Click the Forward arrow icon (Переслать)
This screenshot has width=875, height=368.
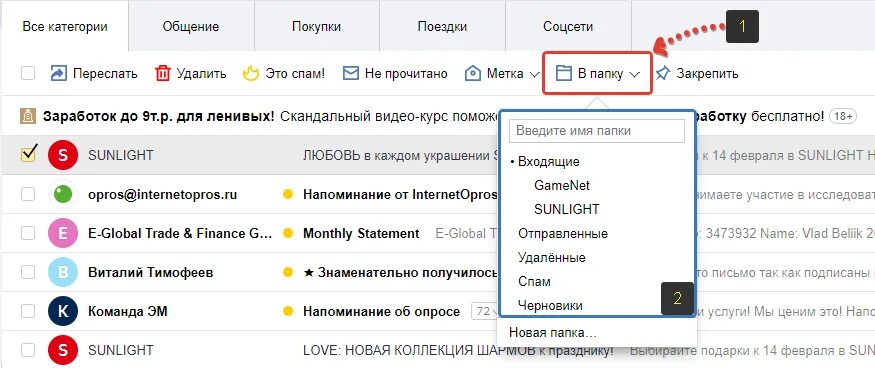pos(59,73)
